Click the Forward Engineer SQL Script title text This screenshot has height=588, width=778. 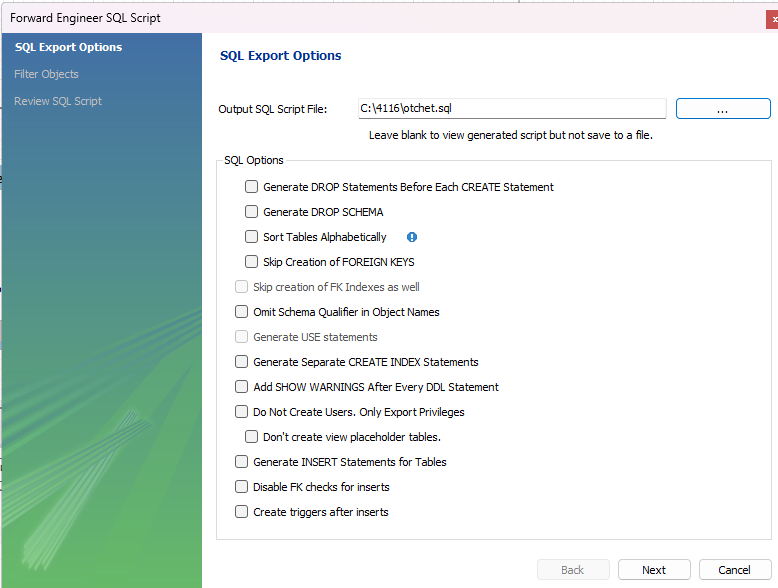[x=85, y=18]
